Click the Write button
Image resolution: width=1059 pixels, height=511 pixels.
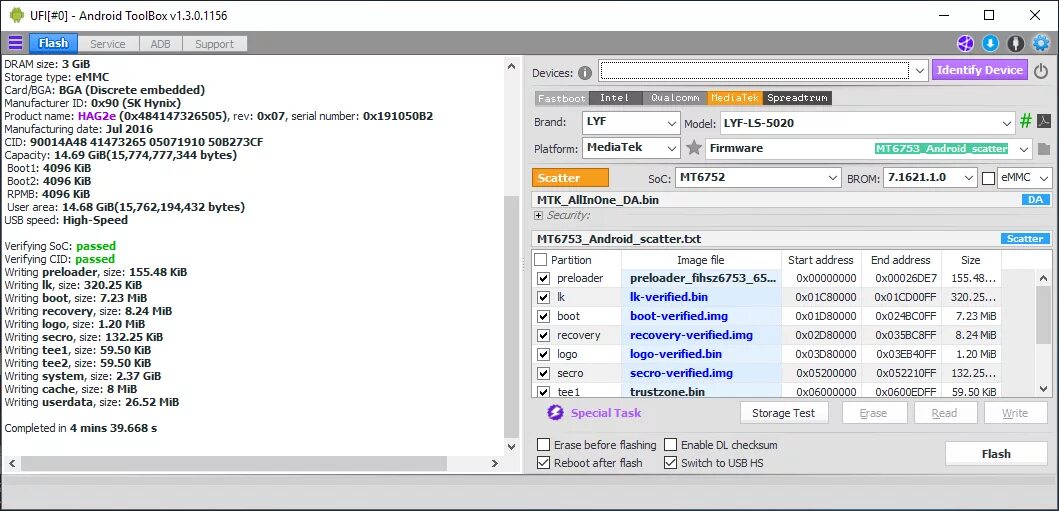coord(1015,413)
